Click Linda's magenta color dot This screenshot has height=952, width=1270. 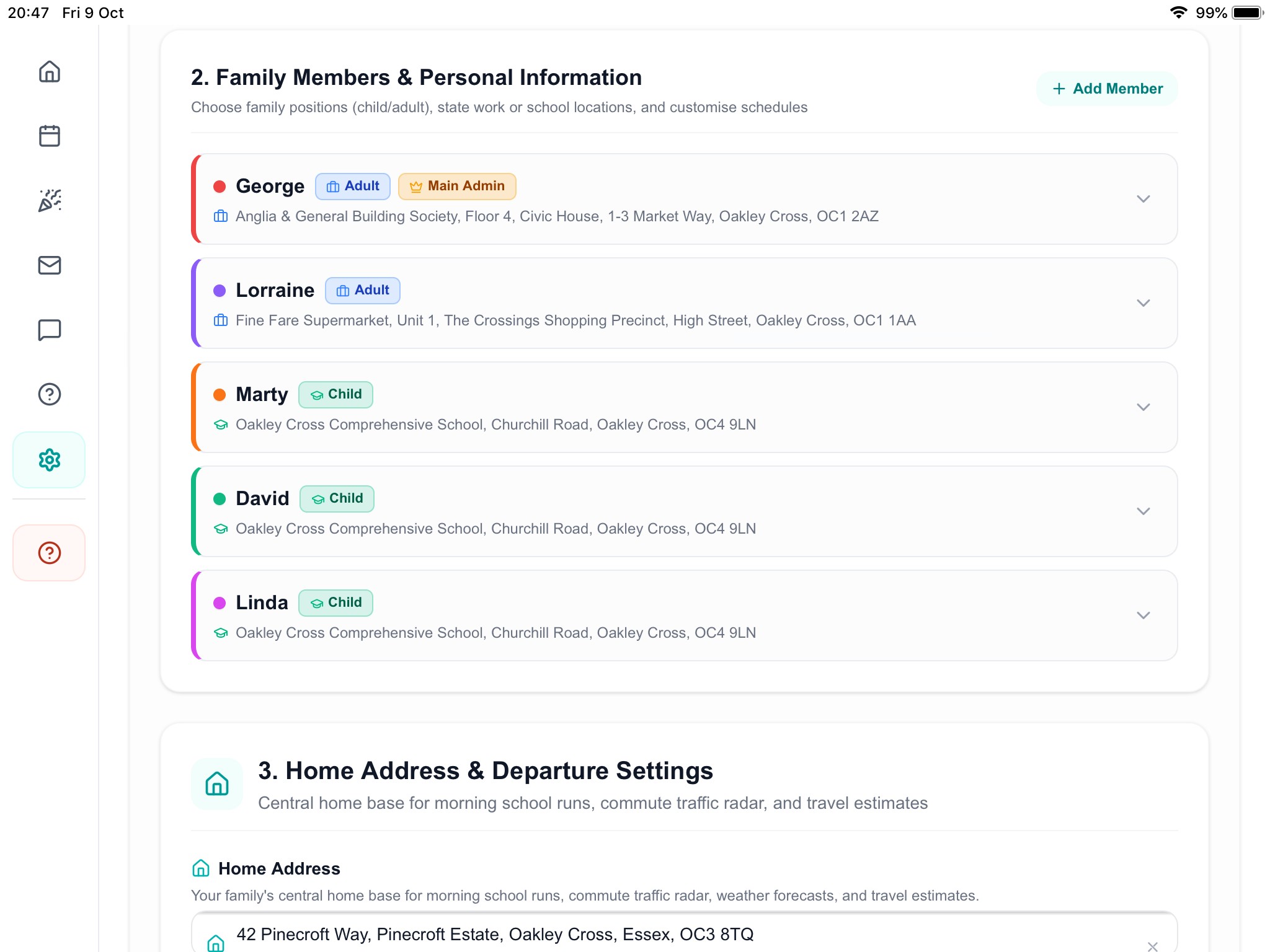coord(220,603)
